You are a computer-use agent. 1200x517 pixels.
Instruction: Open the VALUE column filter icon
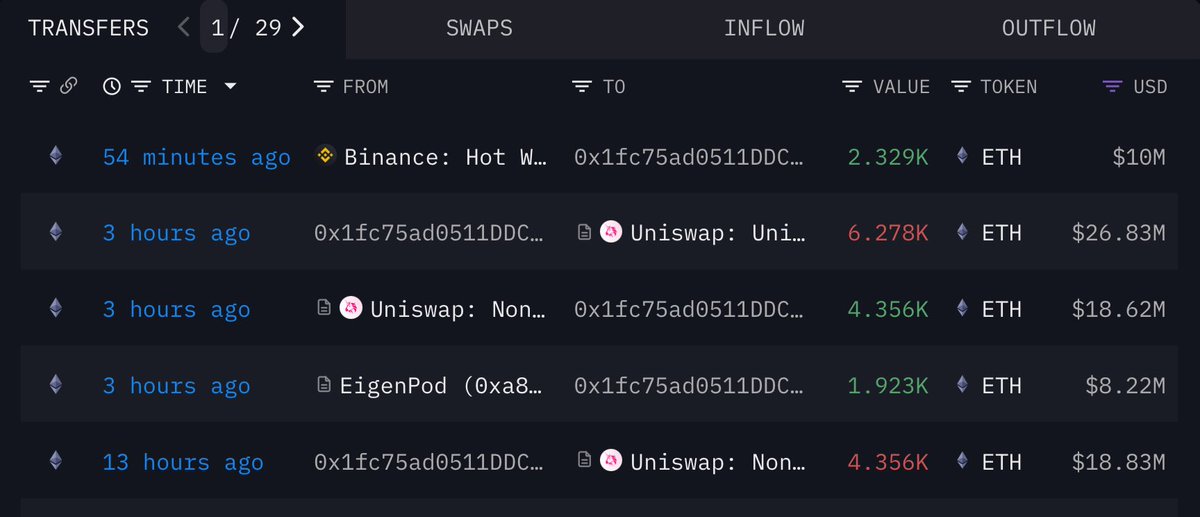click(852, 87)
